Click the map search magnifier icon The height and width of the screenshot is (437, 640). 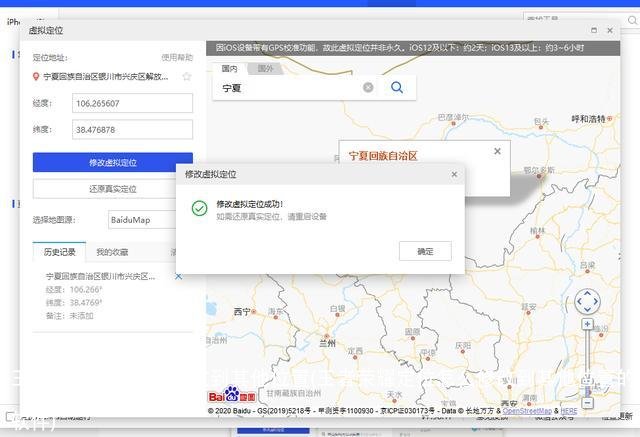(x=397, y=87)
